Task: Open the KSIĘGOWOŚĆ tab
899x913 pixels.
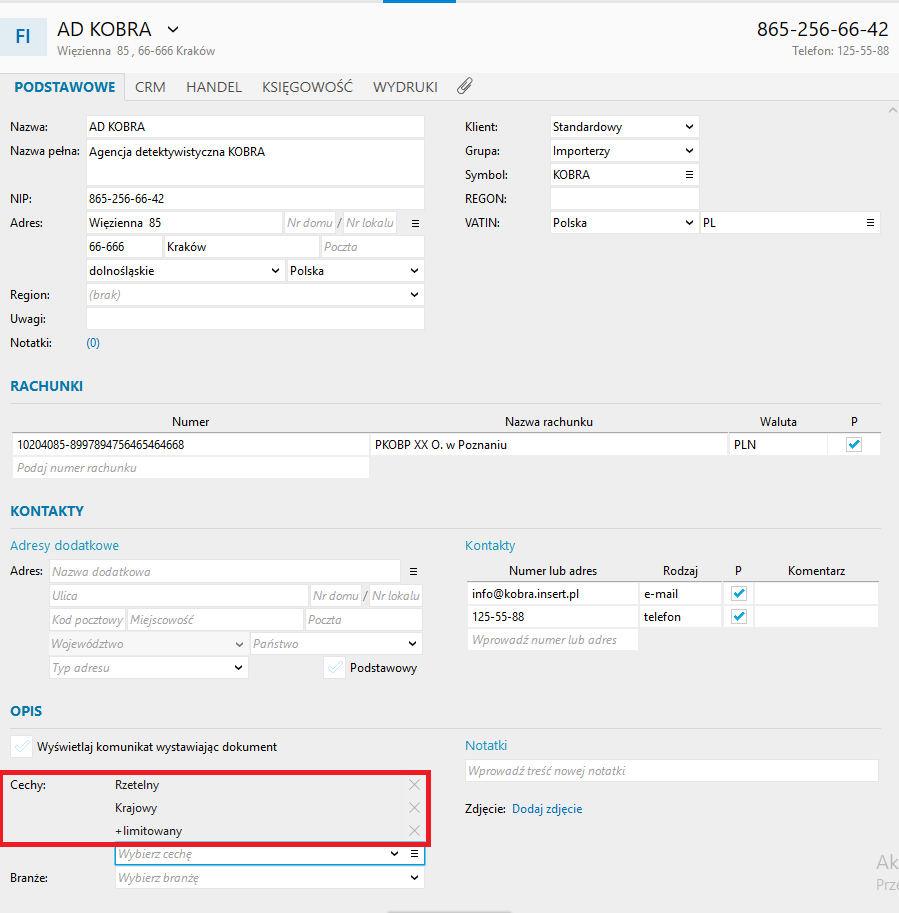Action: [307, 87]
